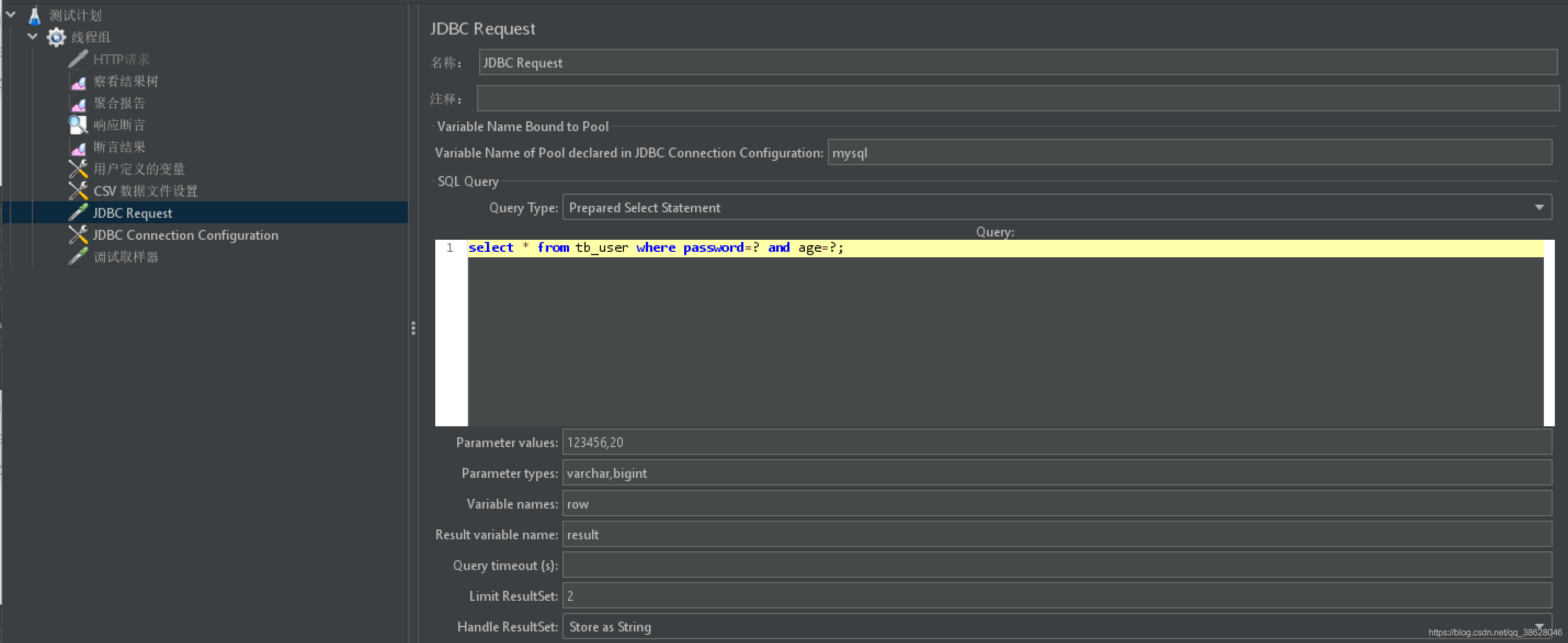Select 调试取样器 in the tree
1568x643 pixels.
(x=126, y=257)
